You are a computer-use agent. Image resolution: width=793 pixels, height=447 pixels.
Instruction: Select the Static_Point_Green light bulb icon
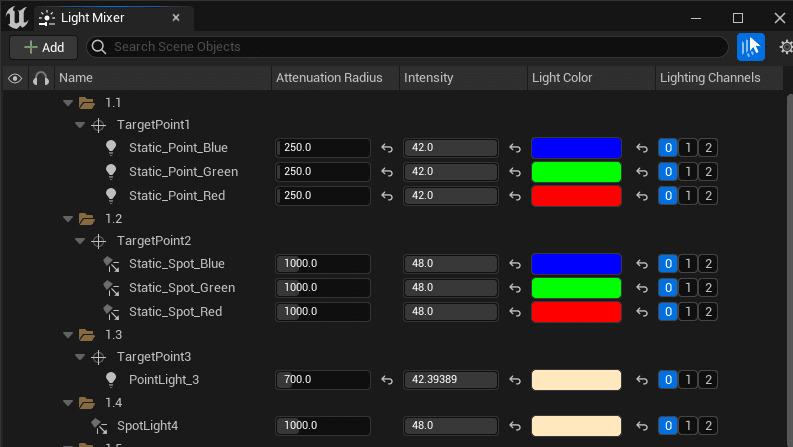tap(111, 171)
